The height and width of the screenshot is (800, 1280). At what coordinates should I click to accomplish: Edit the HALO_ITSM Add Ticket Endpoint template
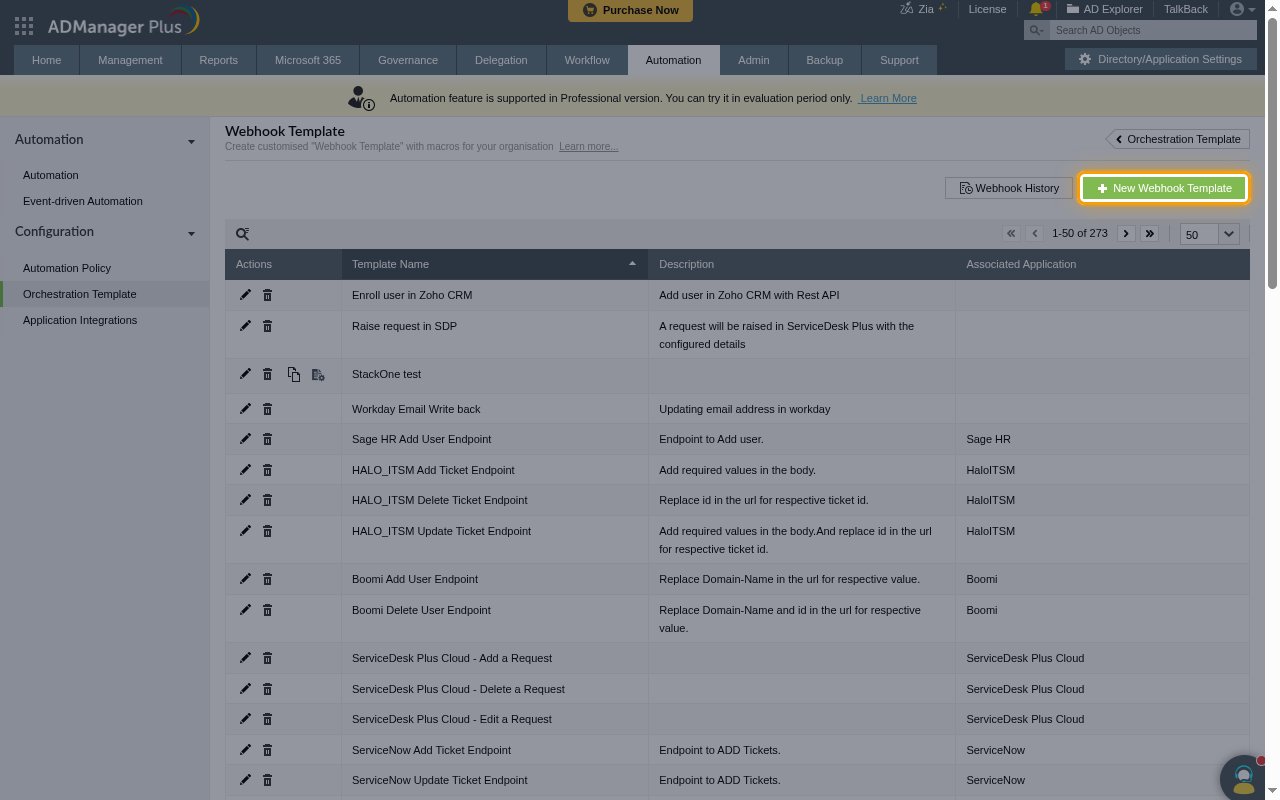pos(245,470)
